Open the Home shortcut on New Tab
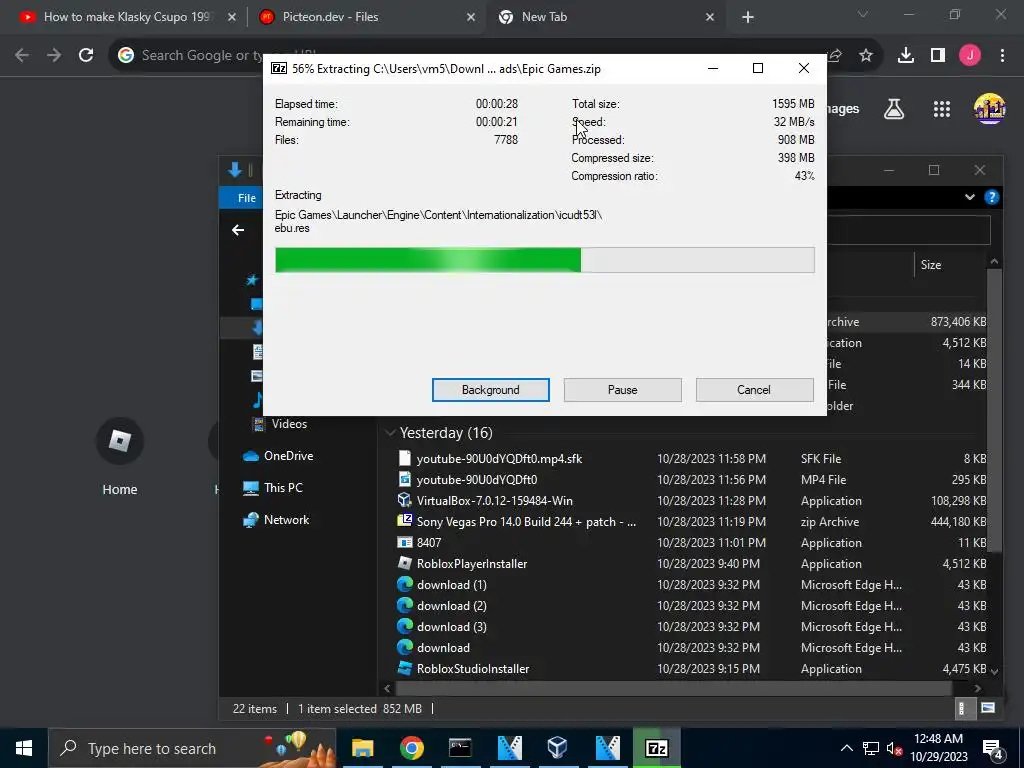This screenshot has width=1024, height=768. (x=120, y=457)
